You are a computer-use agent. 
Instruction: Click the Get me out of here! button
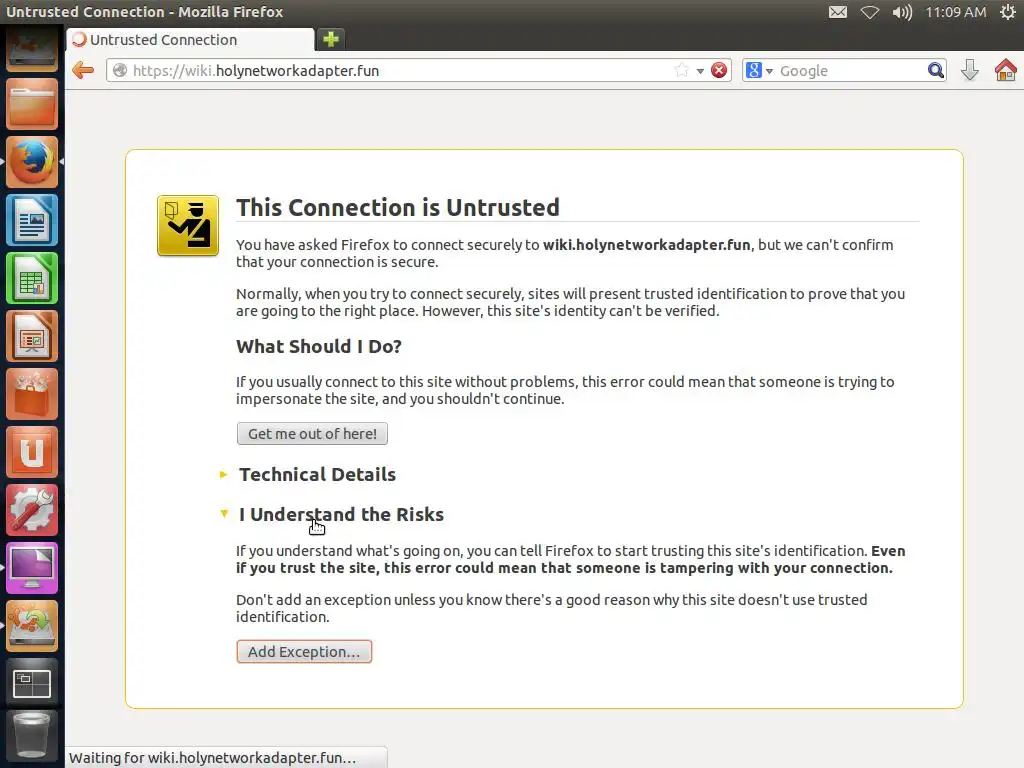point(312,434)
